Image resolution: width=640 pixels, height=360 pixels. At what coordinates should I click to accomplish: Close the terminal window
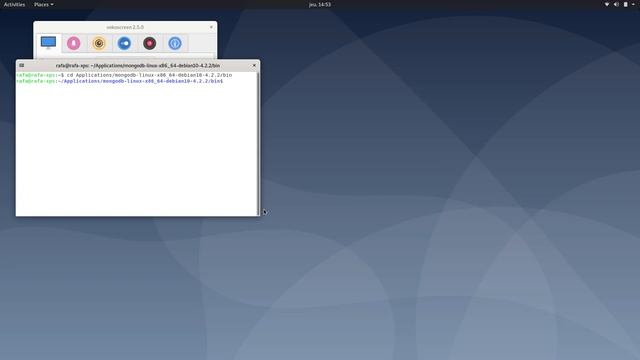[254, 65]
